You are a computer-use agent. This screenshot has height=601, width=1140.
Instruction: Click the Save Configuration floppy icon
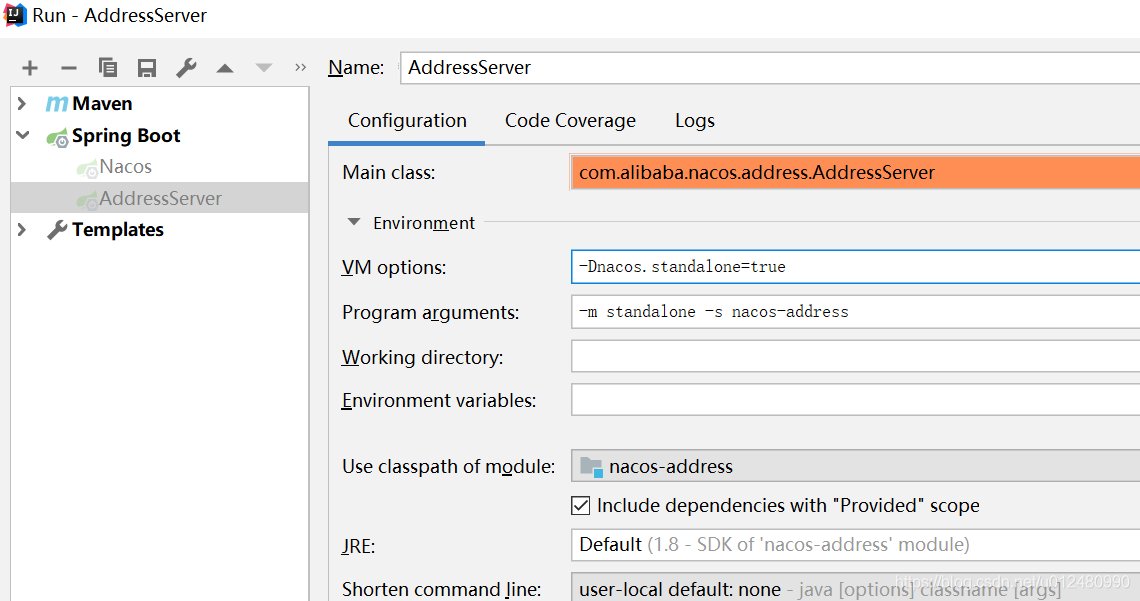[147, 68]
